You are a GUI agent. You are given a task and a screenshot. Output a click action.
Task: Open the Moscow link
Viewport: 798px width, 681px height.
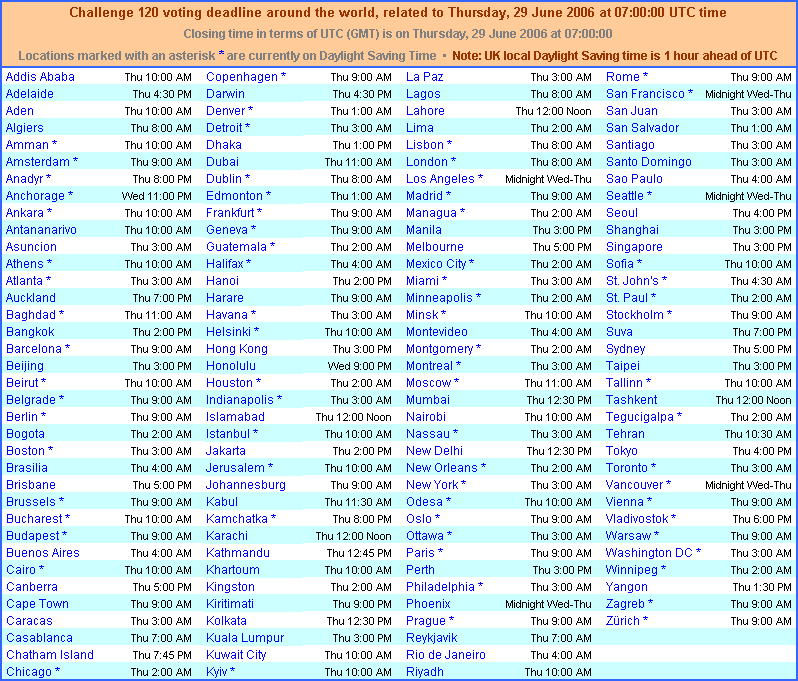pyautogui.click(x=429, y=383)
